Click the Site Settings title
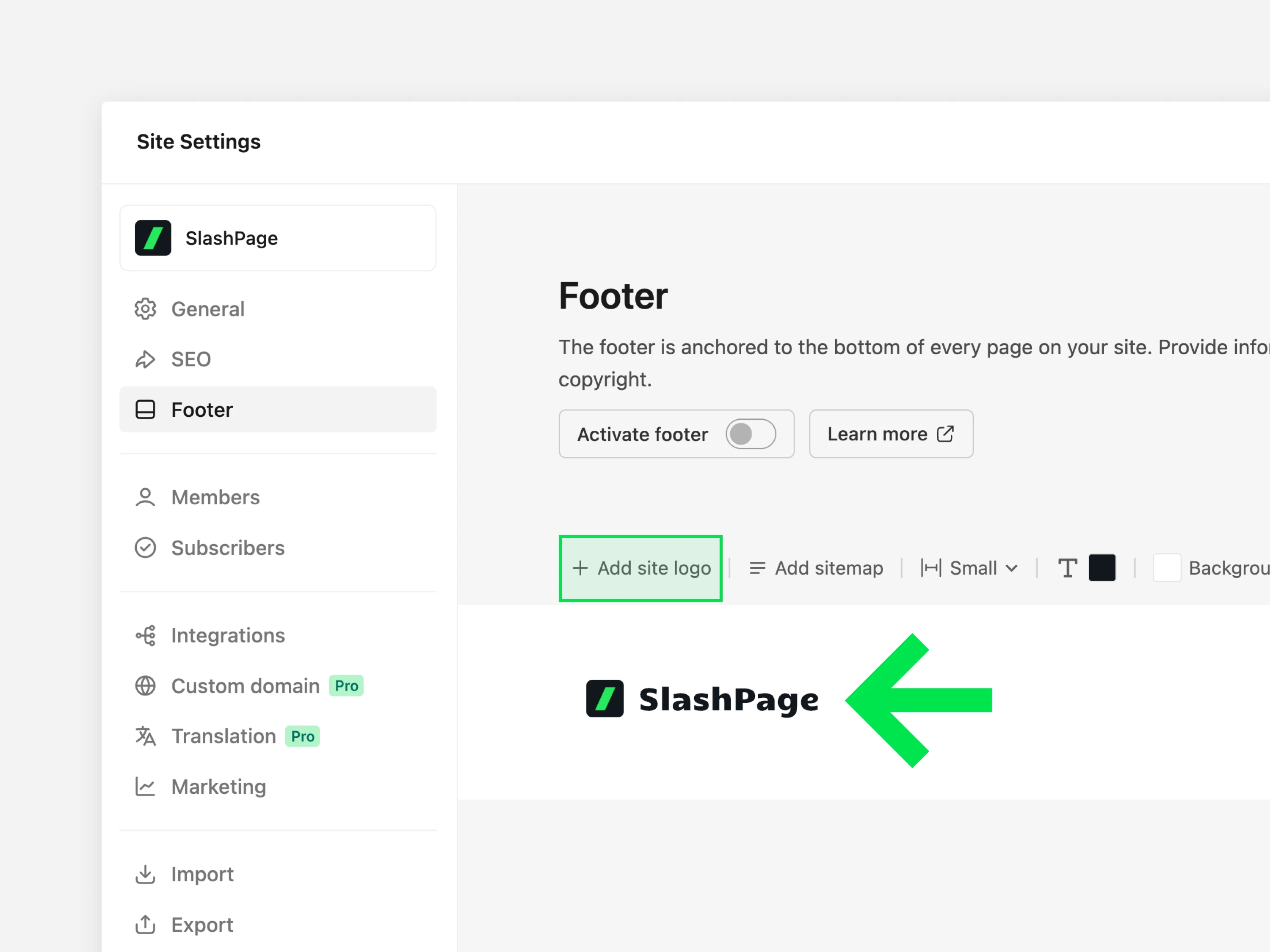This screenshot has height=952, width=1270. coord(199,142)
